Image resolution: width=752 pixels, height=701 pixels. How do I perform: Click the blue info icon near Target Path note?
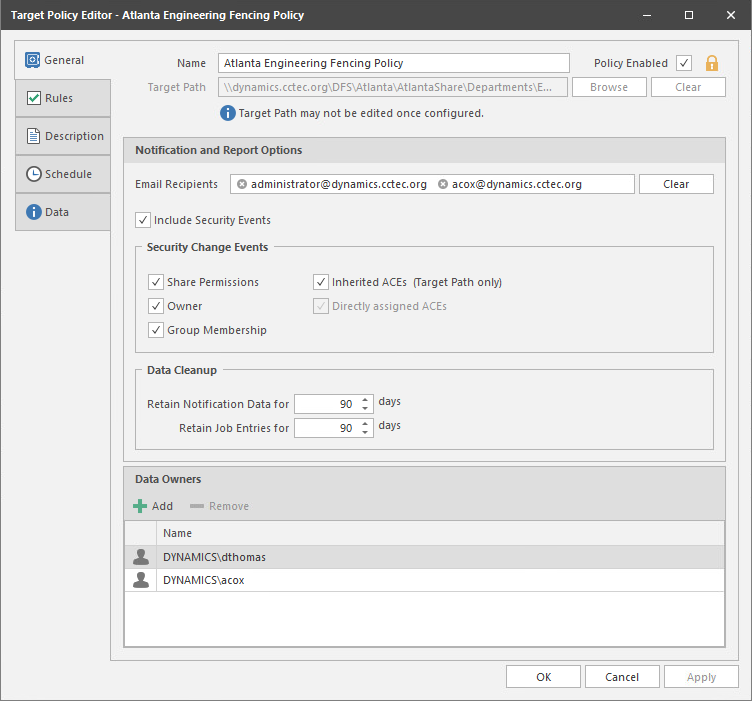tap(227, 113)
